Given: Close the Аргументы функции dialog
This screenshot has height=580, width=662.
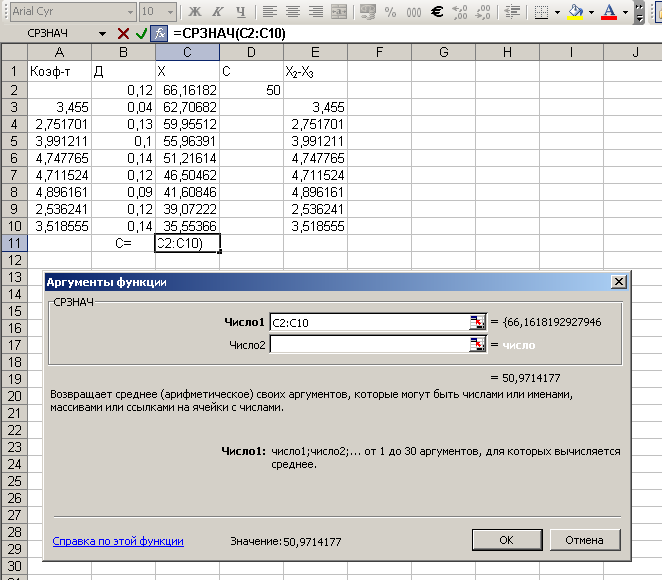Looking at the screenshot, I should (619, 282).
